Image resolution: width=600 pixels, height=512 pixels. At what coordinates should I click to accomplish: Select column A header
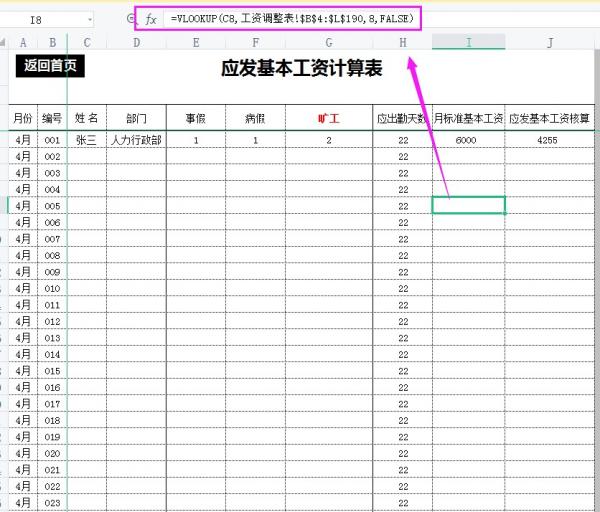(23, 42)
